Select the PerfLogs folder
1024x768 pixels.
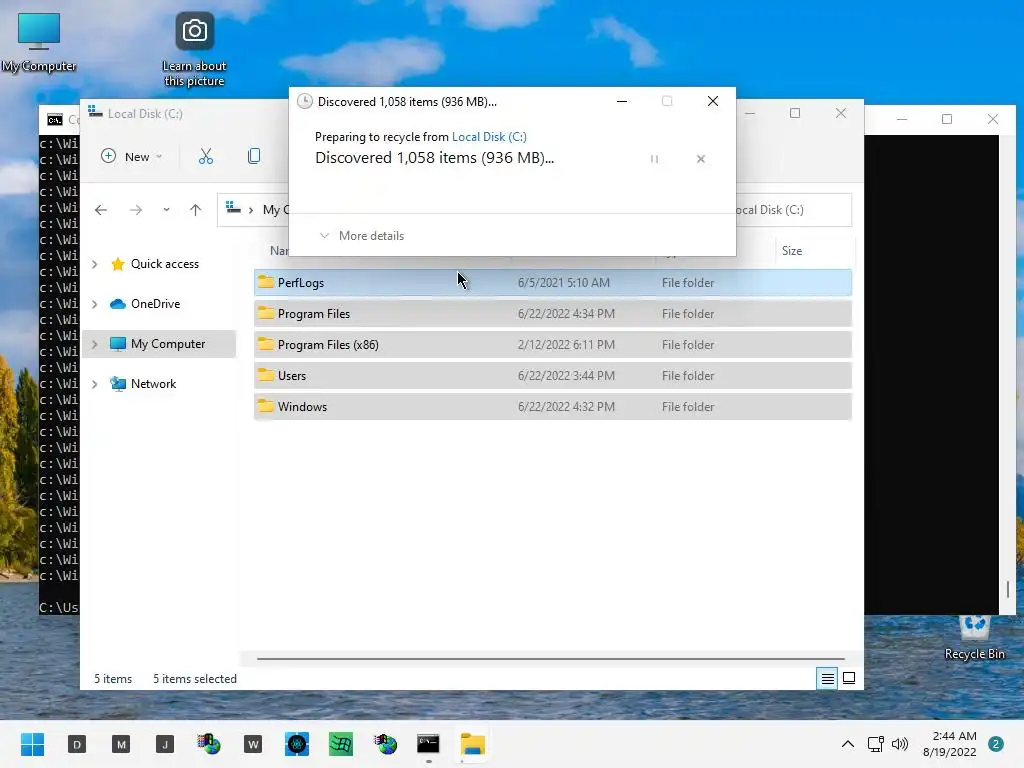(552, 283)
